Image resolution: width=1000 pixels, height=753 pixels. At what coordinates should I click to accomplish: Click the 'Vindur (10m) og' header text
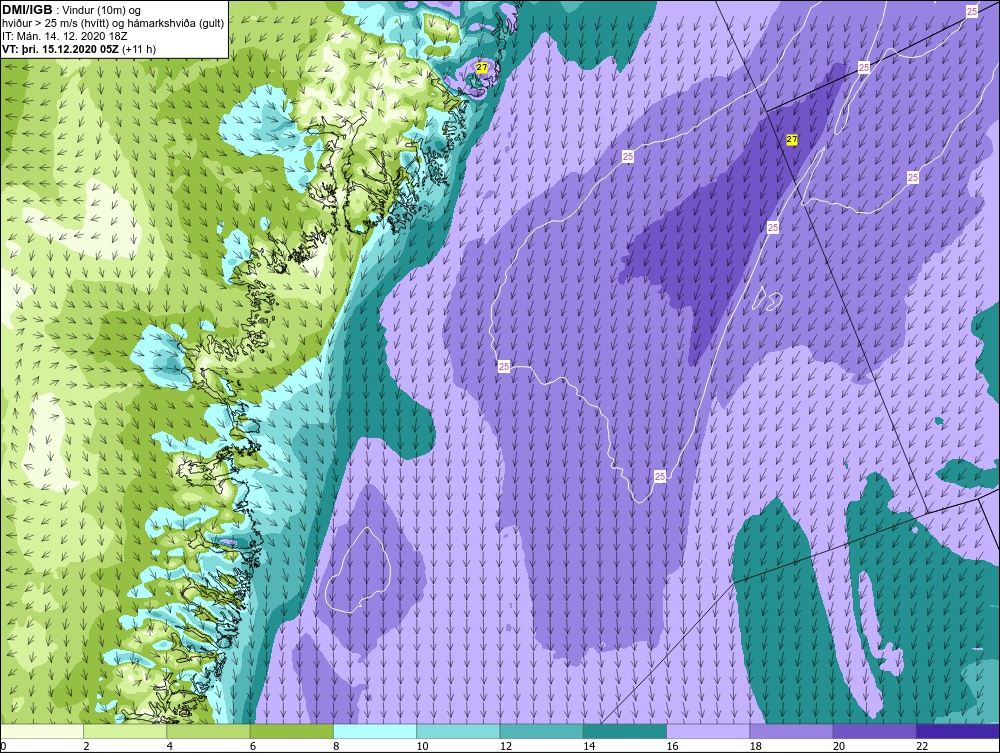click(x=103, y=11)
